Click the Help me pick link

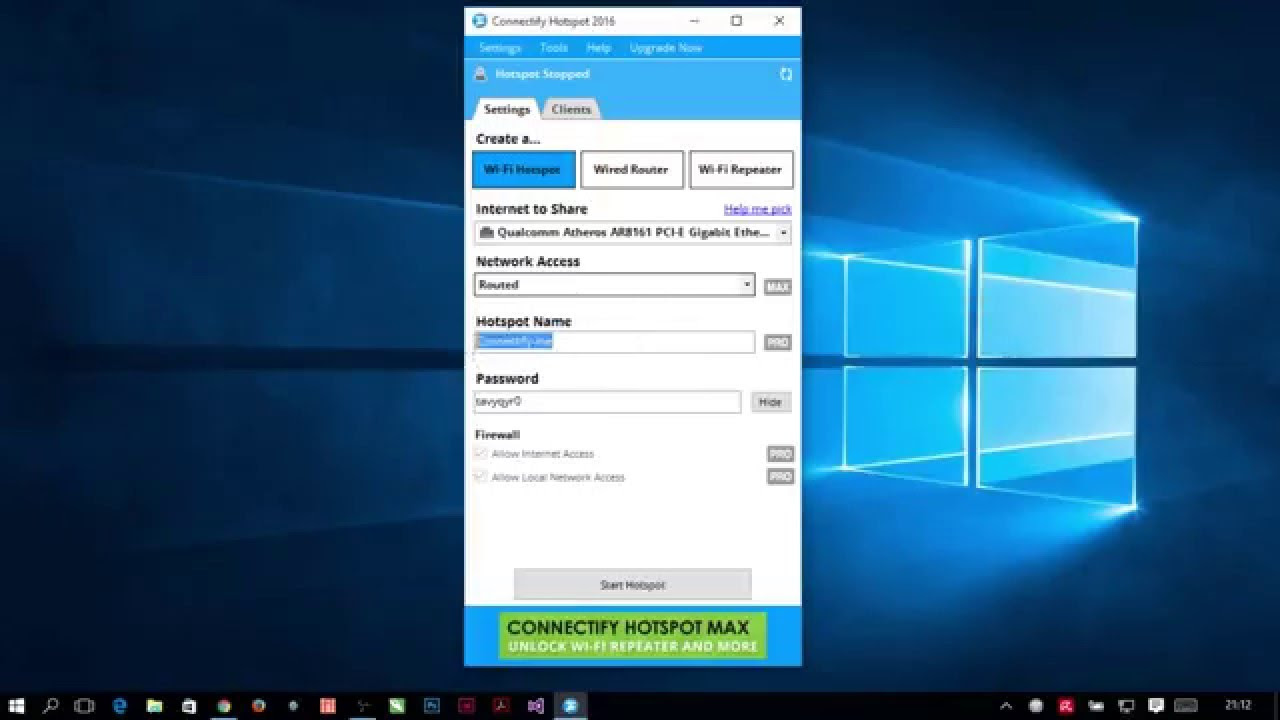[x=757, y=209]
